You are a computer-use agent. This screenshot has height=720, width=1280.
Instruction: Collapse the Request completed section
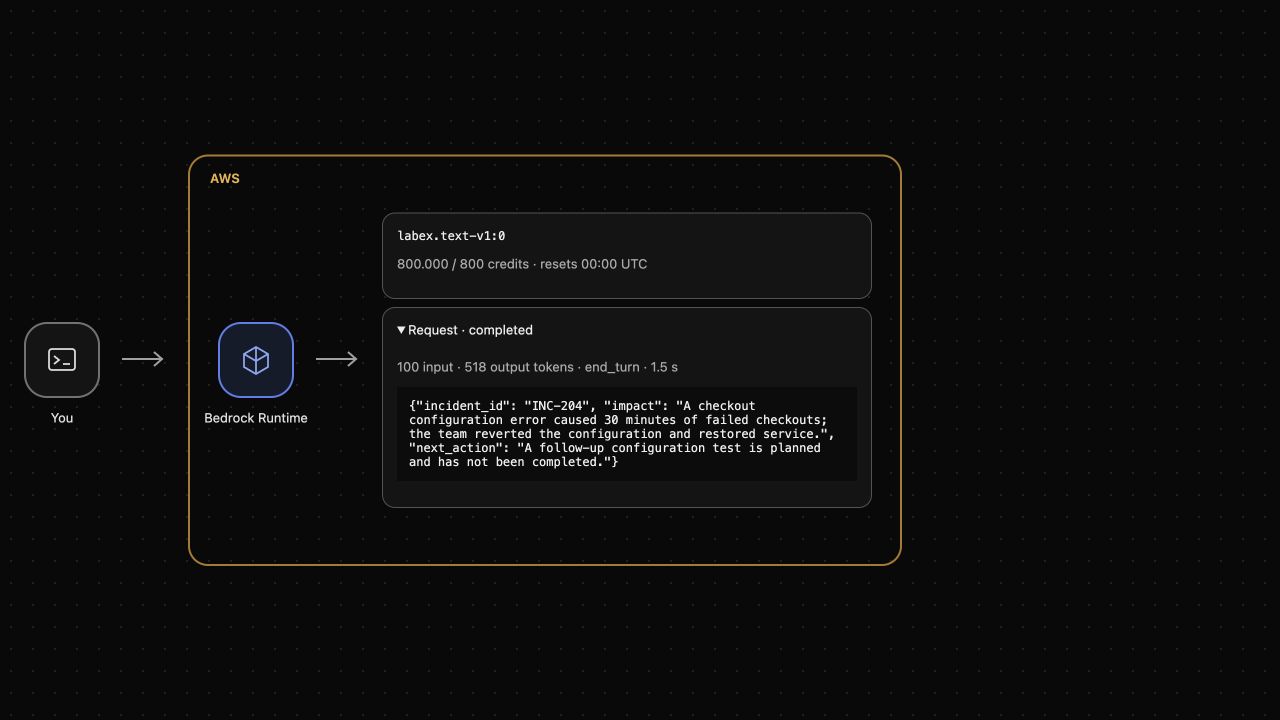(x=465, y=330)
